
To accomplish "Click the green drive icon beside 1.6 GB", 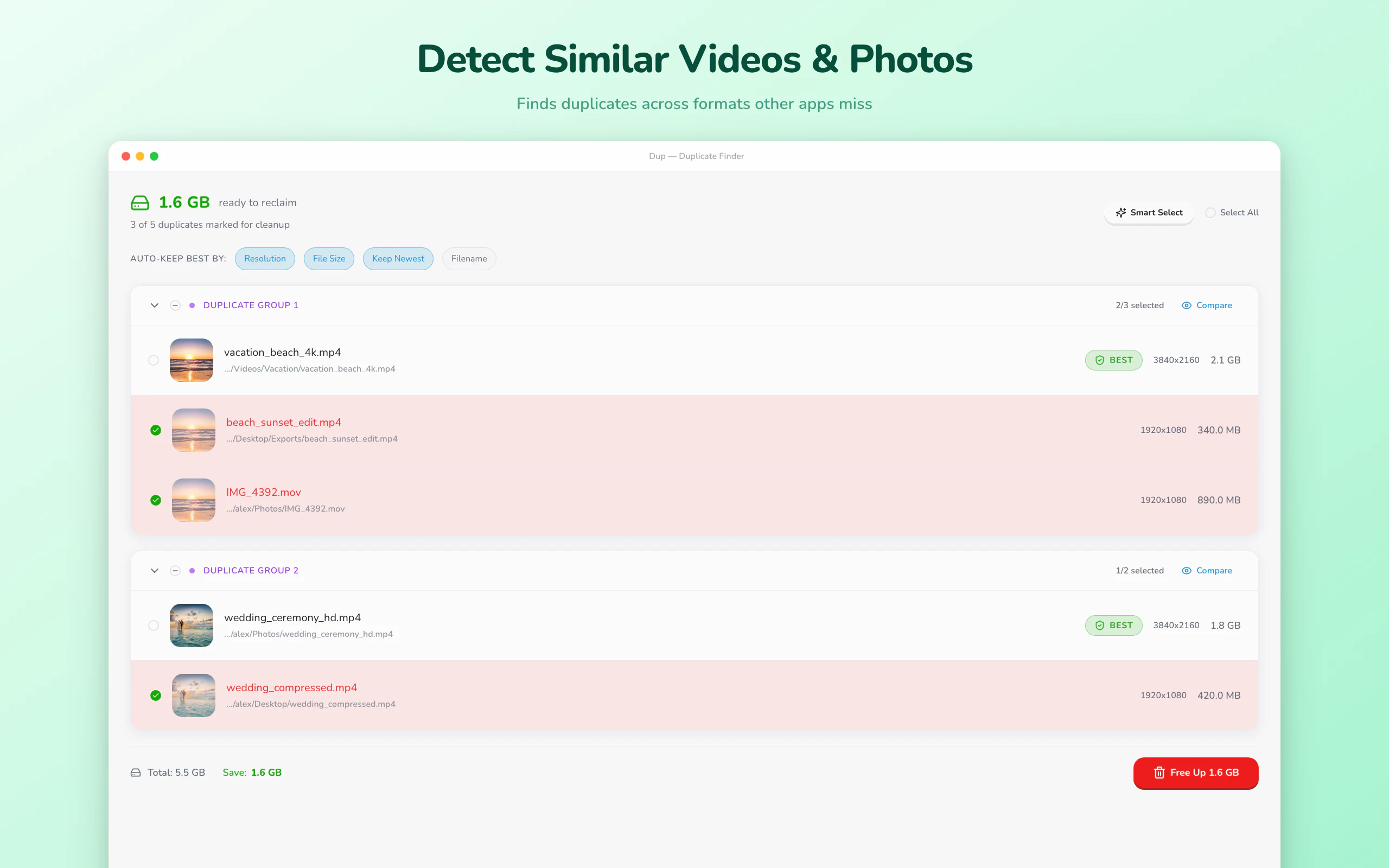I will [139, 203].
